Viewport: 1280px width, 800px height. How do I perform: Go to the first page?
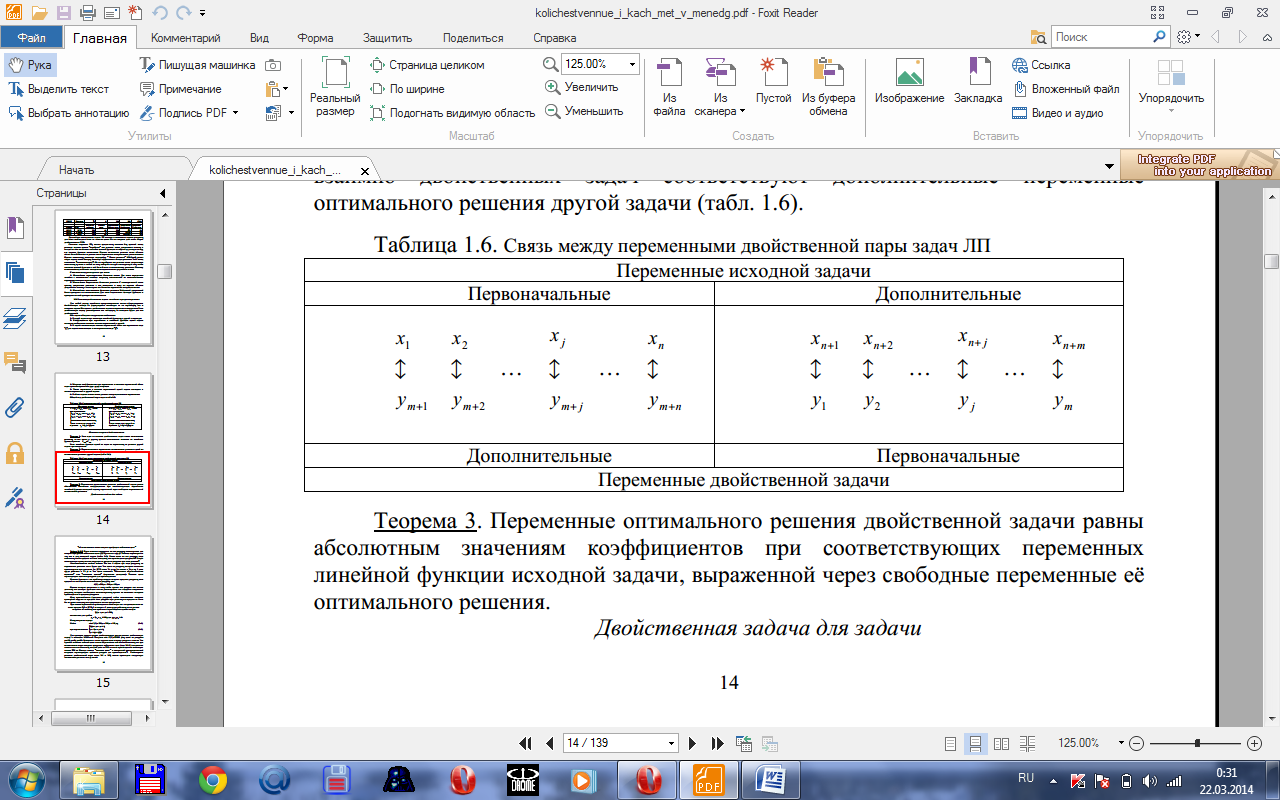click(525, 743)
